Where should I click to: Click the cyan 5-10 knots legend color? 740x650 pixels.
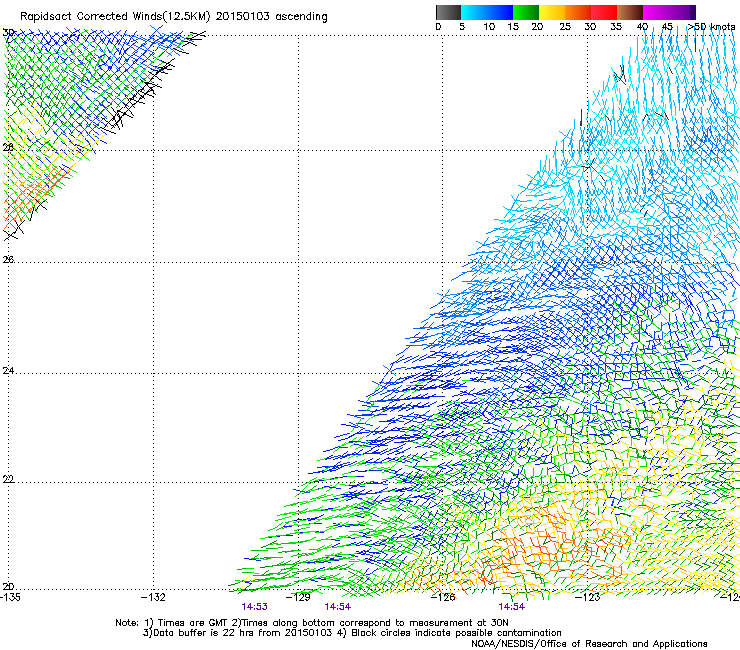[474, 12]
